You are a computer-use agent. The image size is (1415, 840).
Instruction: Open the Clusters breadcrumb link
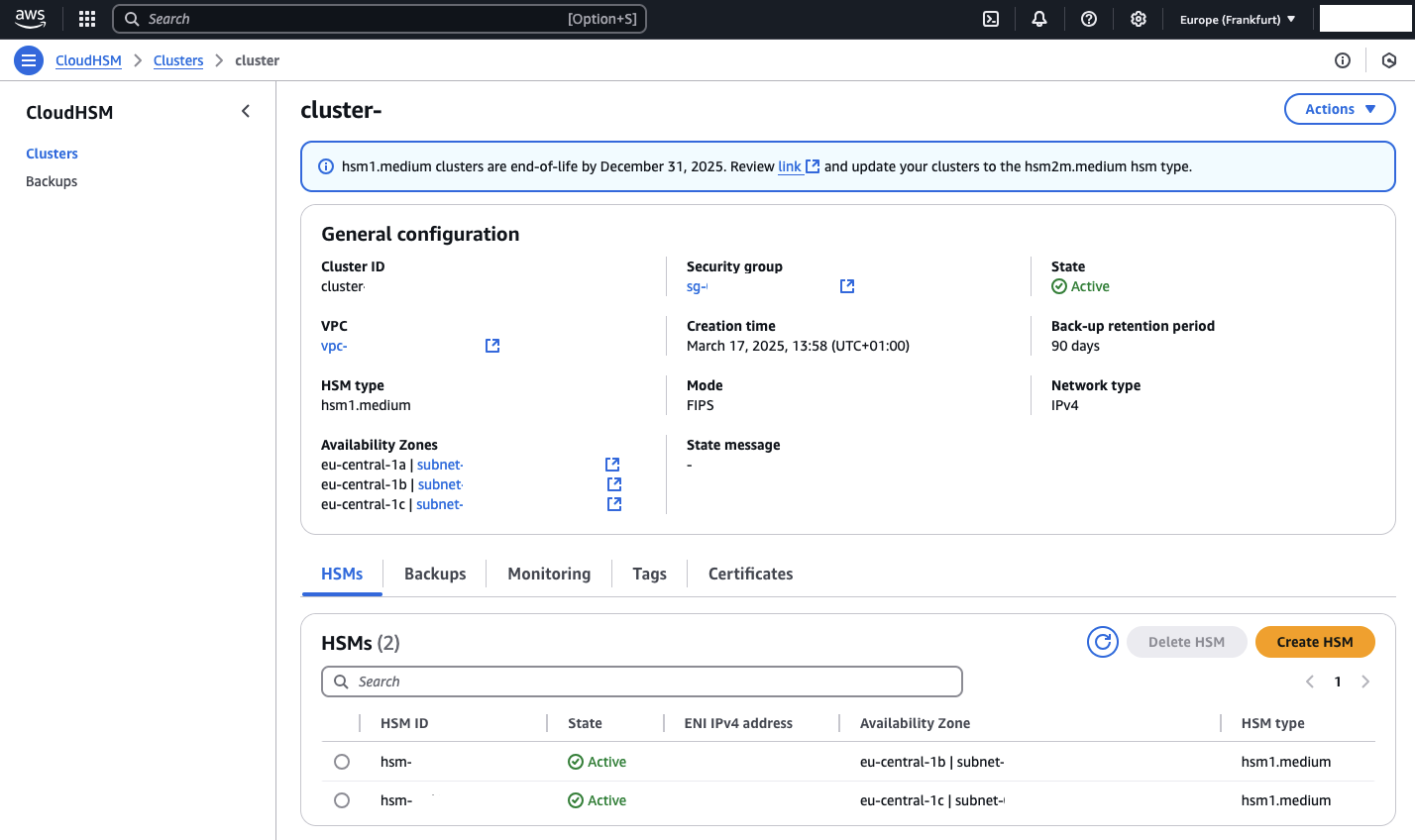coord(178,60)
